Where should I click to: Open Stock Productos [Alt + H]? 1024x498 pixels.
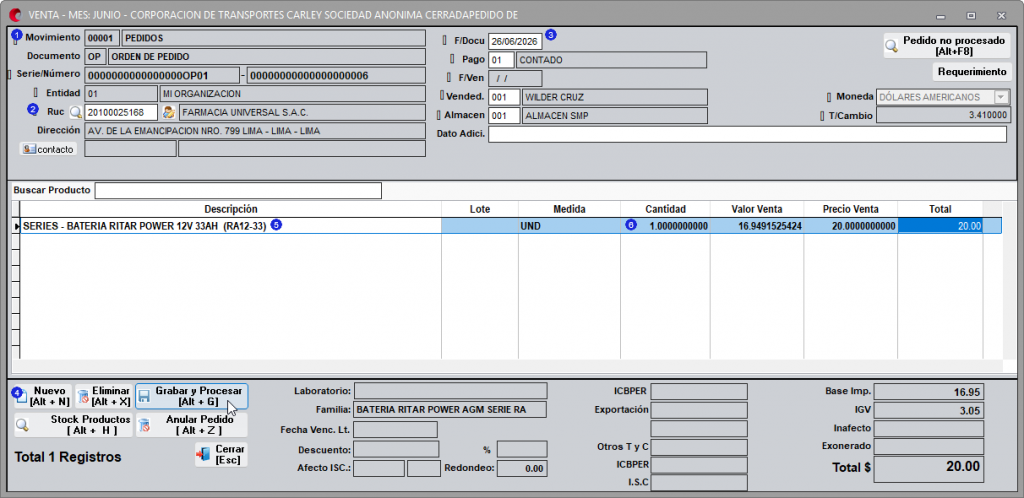pyautogui.click(x=73, y=425)
